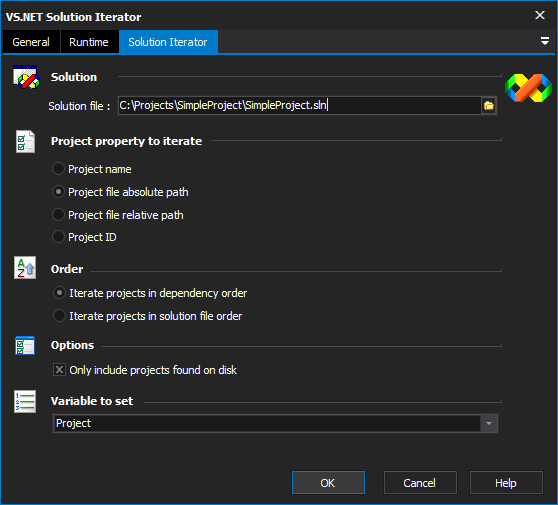Image resolution: width=558 pixels, height=505 pixels.
Task: Click the Options checklist window icon
Action: coord(25,345)
